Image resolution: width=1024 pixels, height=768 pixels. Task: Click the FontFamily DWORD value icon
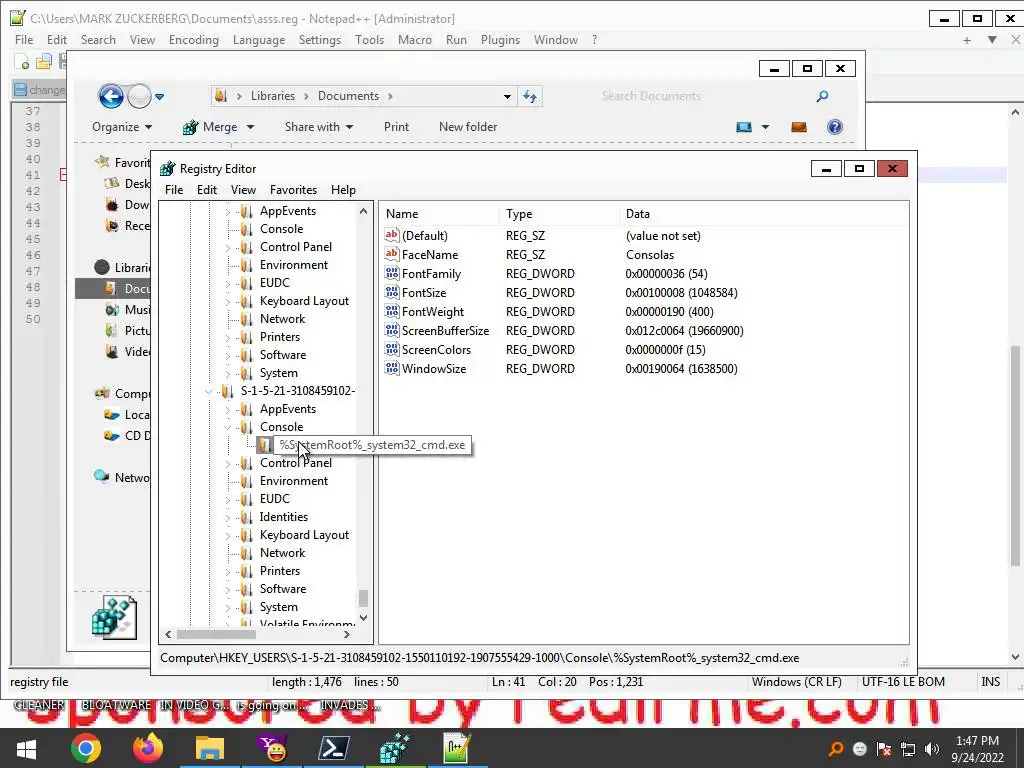pos(392,274)
